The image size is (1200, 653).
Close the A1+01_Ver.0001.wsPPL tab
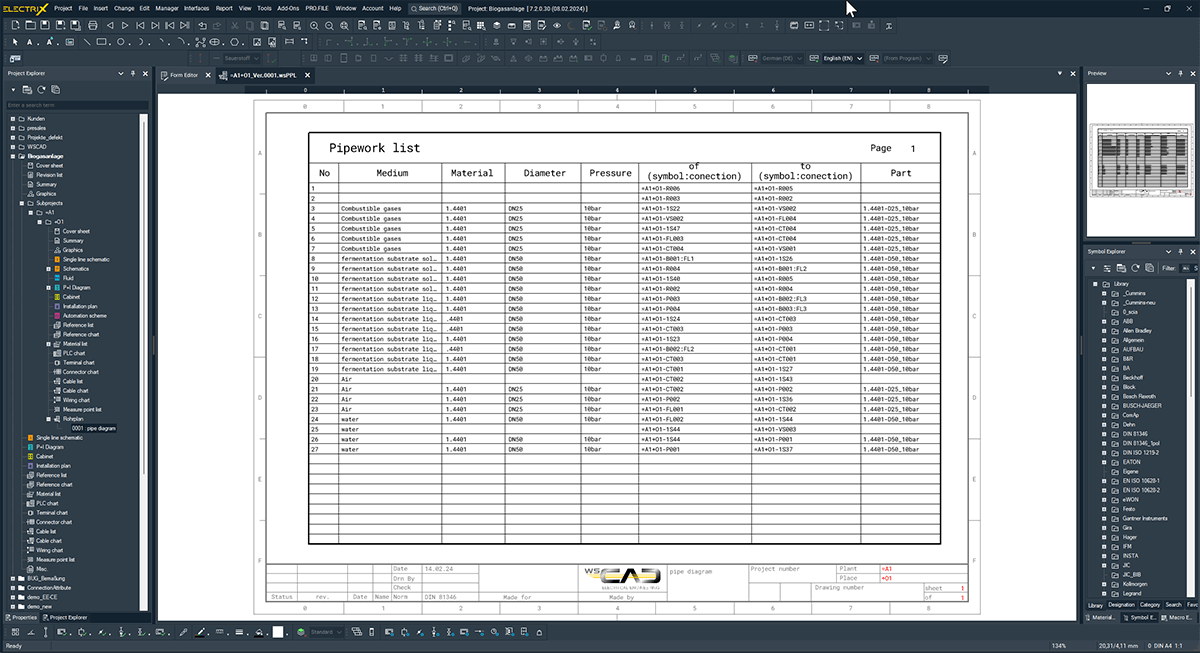(308, 75)
